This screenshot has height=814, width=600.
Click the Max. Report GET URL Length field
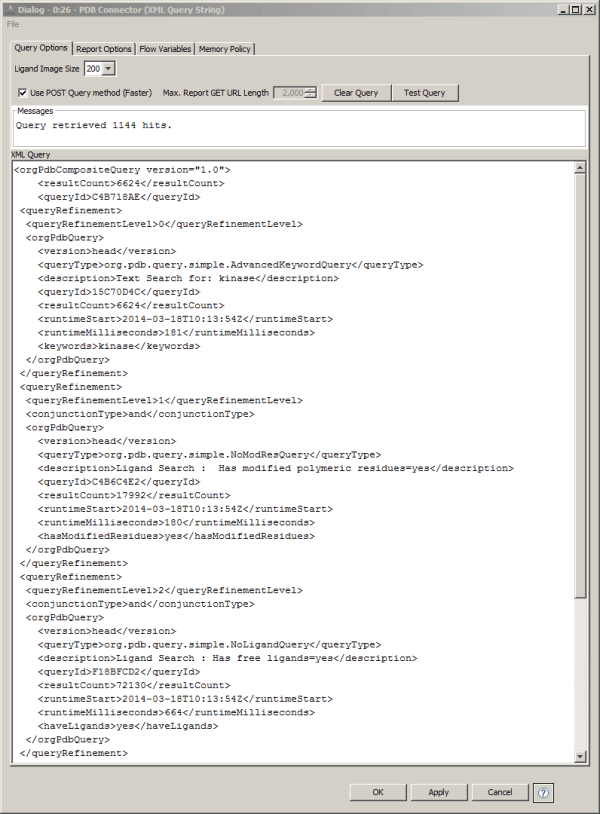(x=295, y=93)
